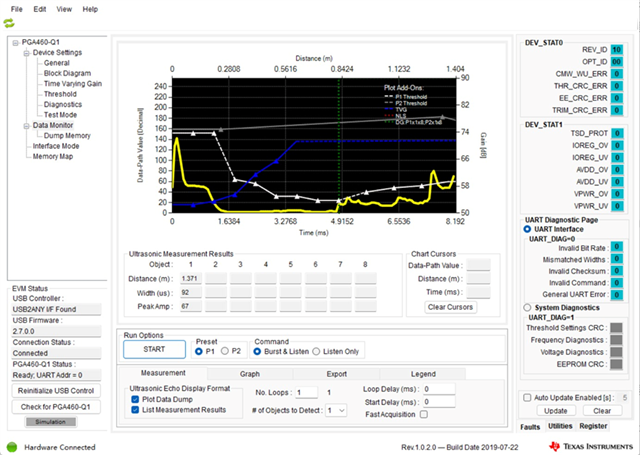This screenshot has height=455, width=640.
Task: Click the Invalid Checksum indicator
Action: click(x=617, y=271)
